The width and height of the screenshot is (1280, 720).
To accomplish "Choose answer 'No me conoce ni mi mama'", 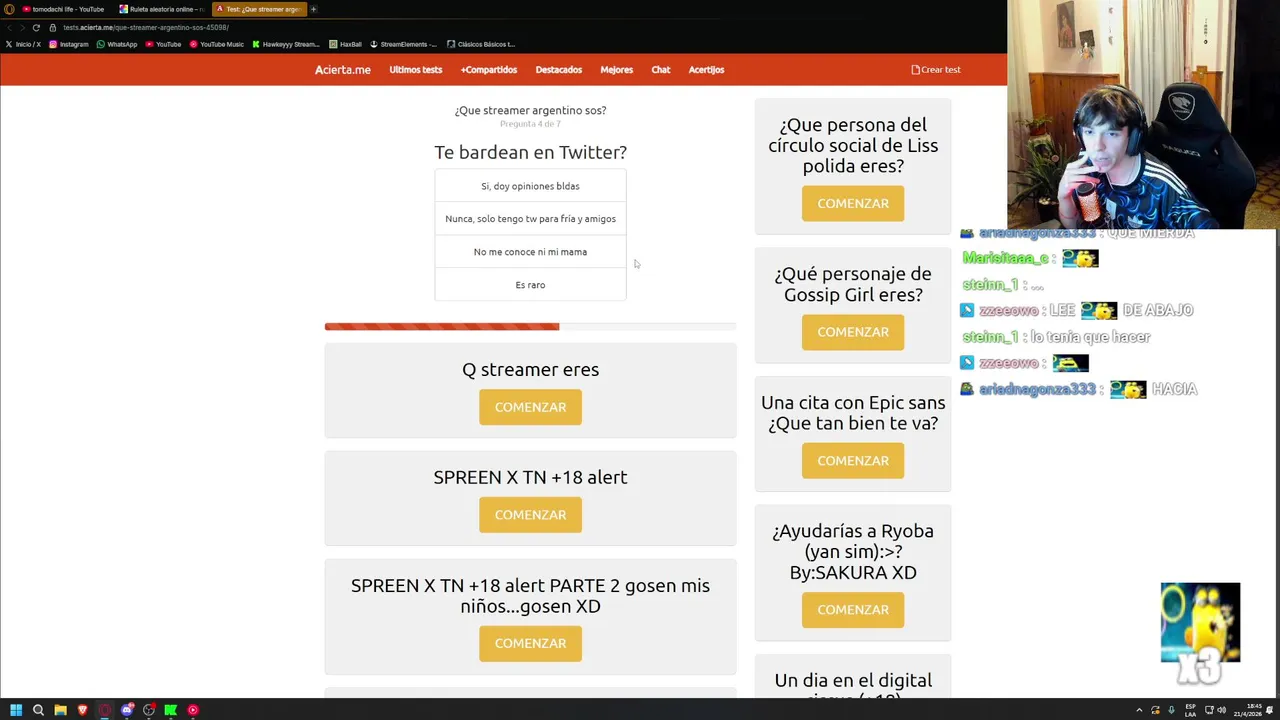I will pyautogui.click(x=530, y=252).
